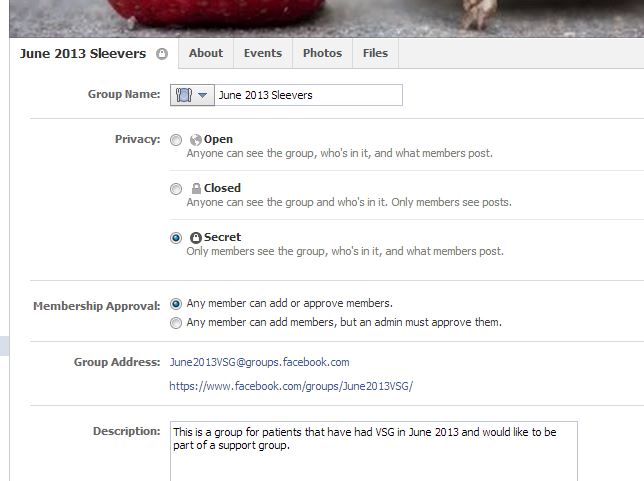Click into the Group Name text field
This screenshot has height=481, width=644.
point(308,95)
